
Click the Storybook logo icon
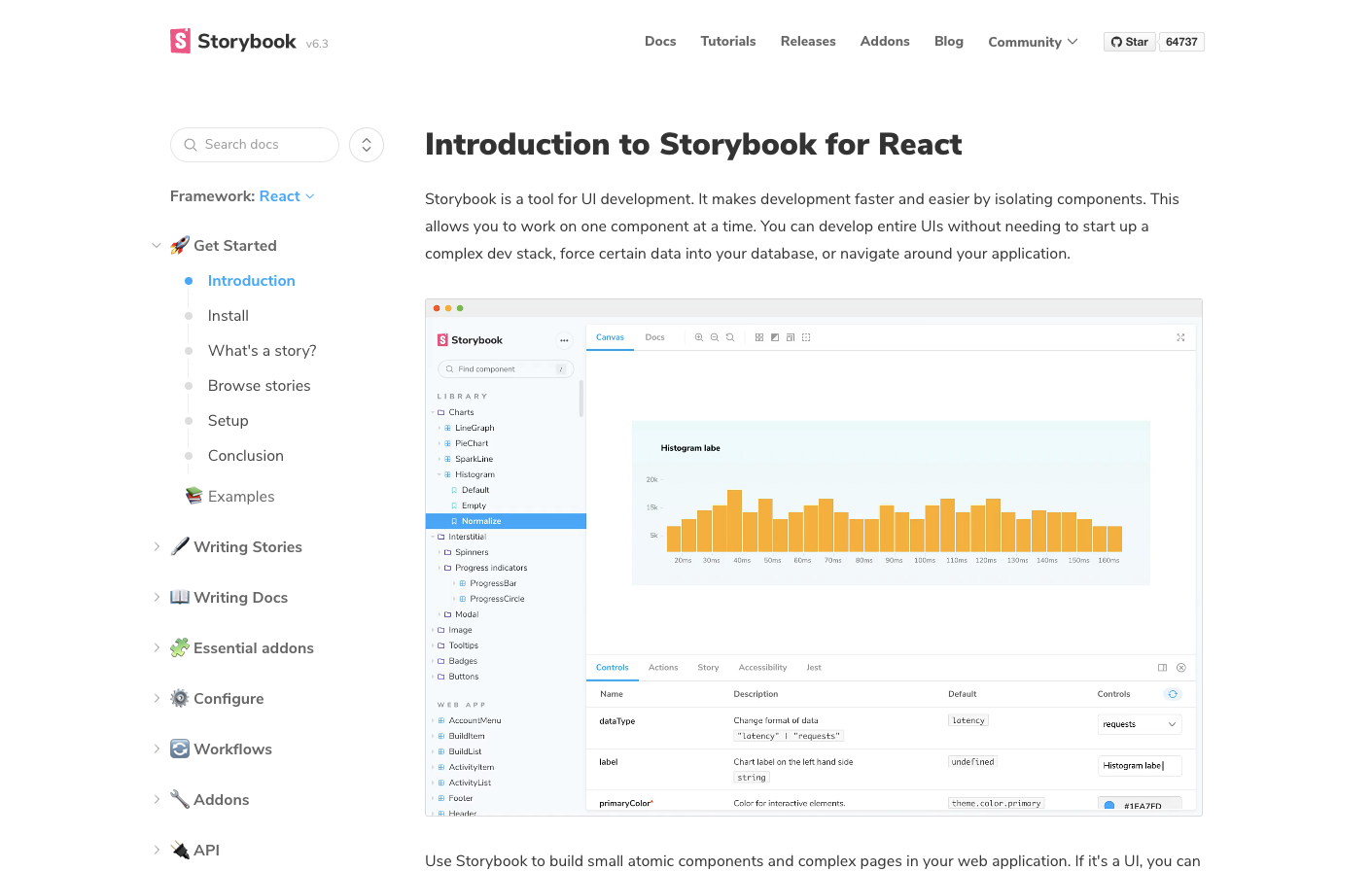180,41
